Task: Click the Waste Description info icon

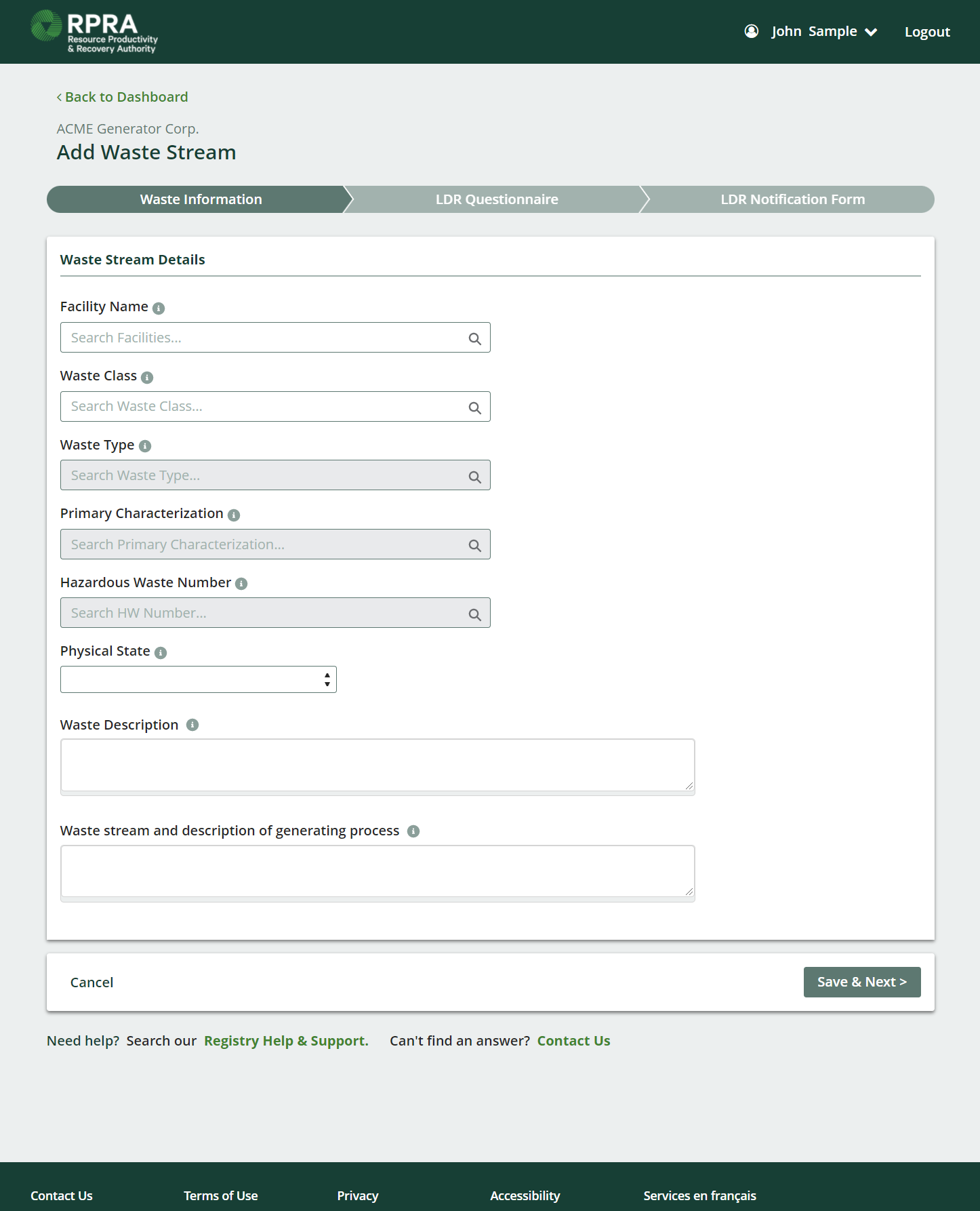Action: click(192, 725)
